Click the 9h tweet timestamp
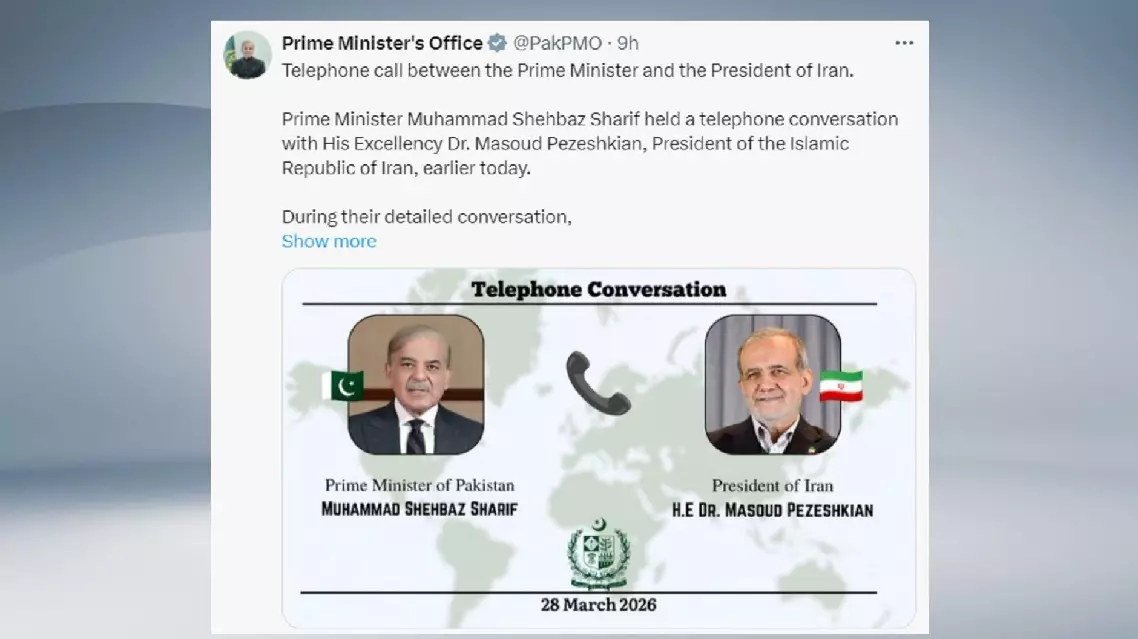The height and width of the screenshot is (639, 1138). [628, 43]
